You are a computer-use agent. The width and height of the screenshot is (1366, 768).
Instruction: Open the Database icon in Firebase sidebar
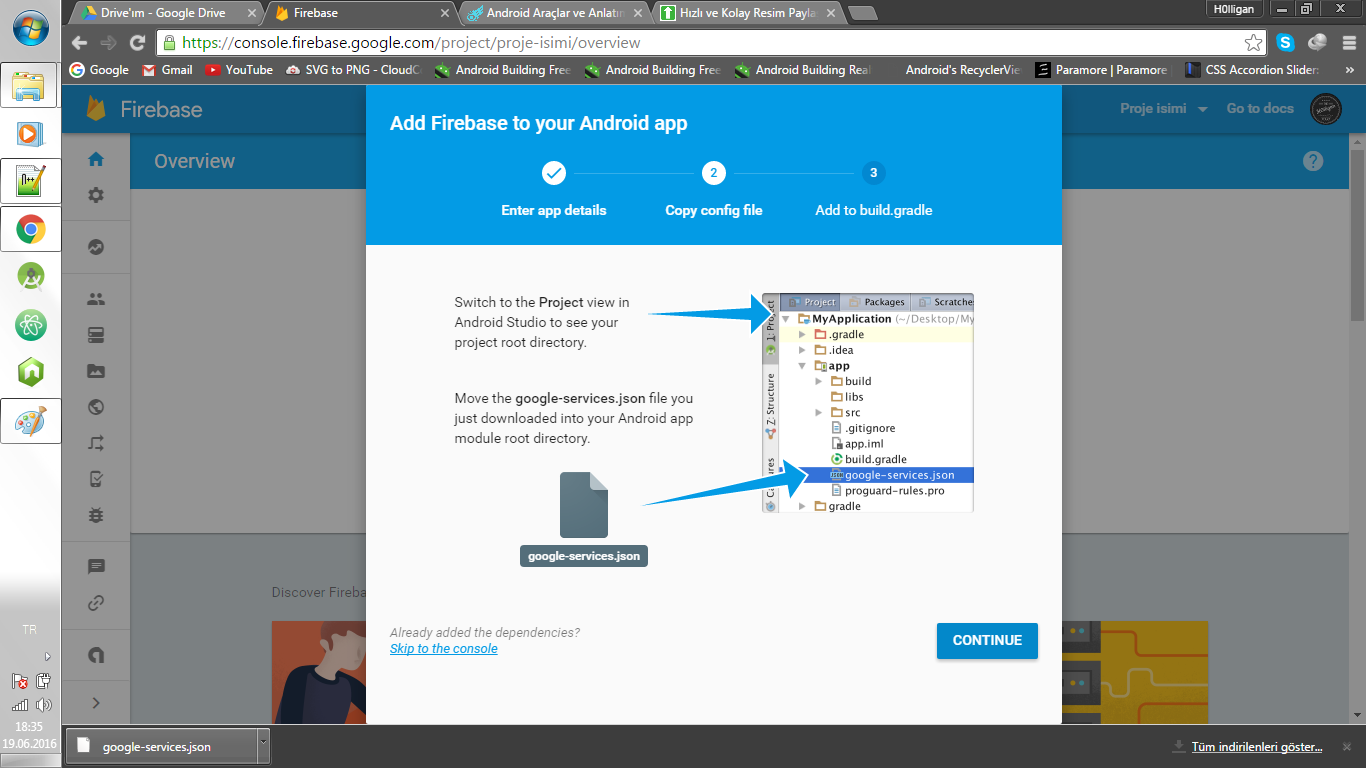[96, 334]
